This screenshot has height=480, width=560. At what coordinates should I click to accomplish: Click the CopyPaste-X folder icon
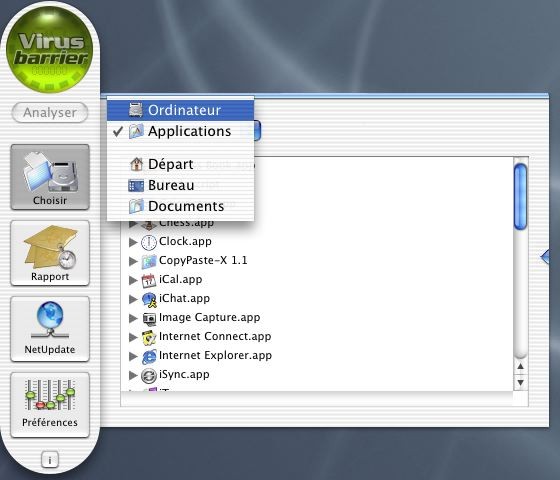[x=149, y=262]
